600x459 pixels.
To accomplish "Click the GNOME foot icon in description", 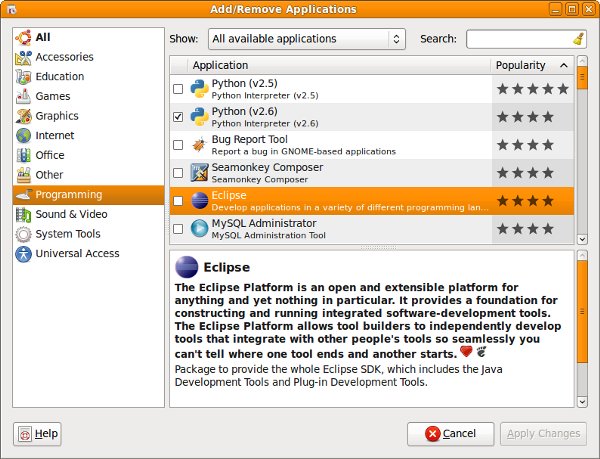I will tap(481, 352).
